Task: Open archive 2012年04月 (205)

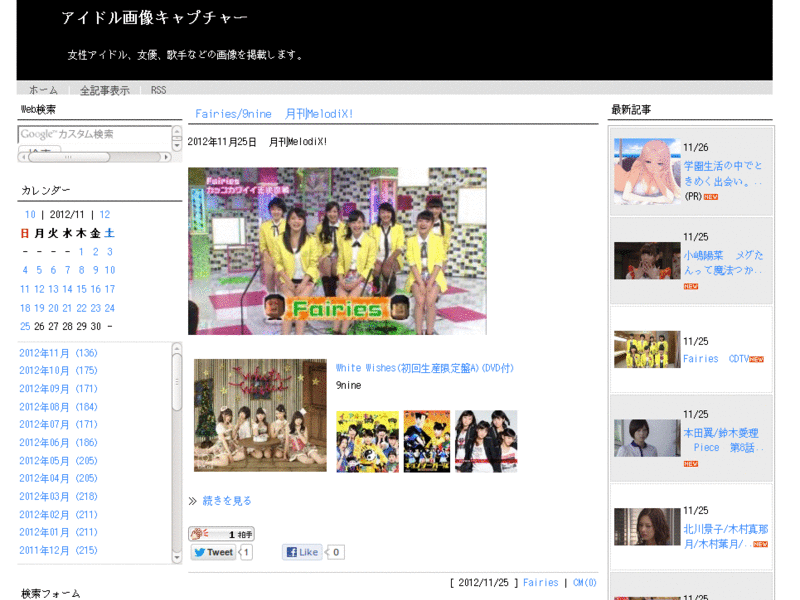Action: (x=58, y=479)
